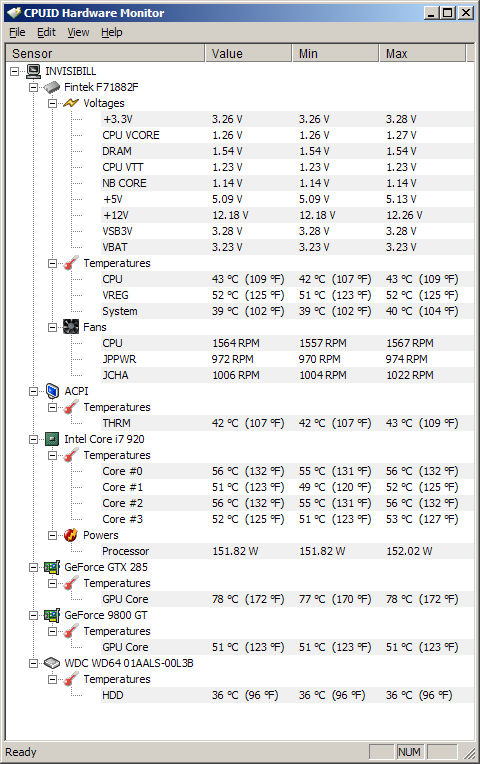The height and width of the screenshot is (764, 480).
Task: Click the CPUID title bar app icon
Action: click(14, 13)
